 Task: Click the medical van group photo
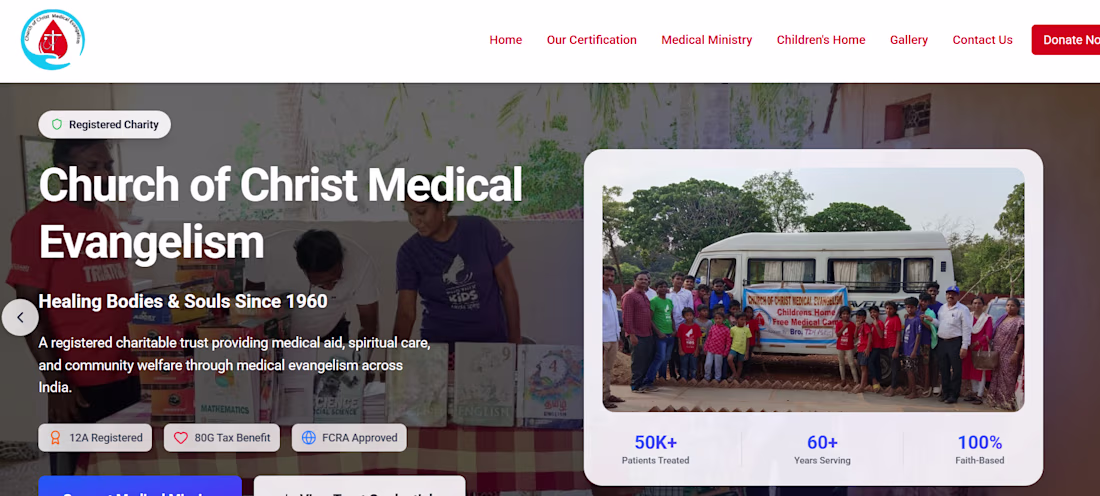click(813, 289)
